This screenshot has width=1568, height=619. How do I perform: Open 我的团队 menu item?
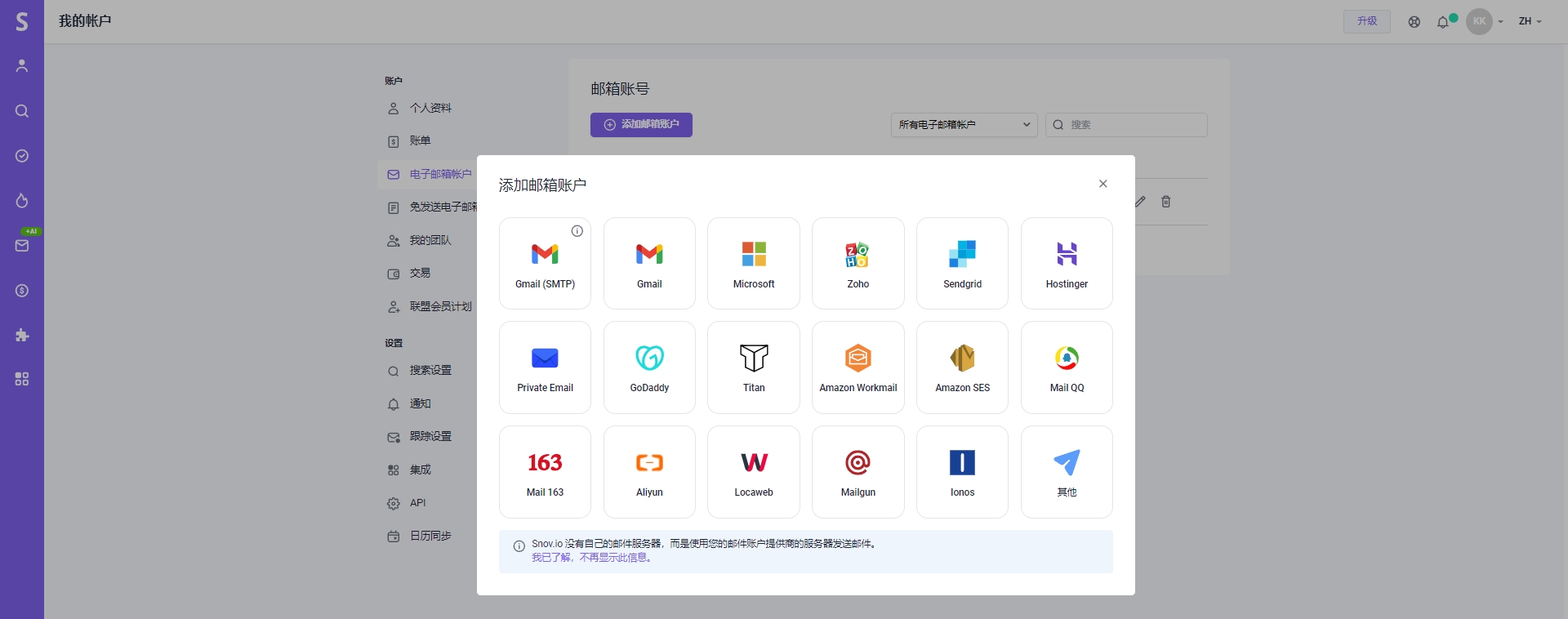point(429,241)
